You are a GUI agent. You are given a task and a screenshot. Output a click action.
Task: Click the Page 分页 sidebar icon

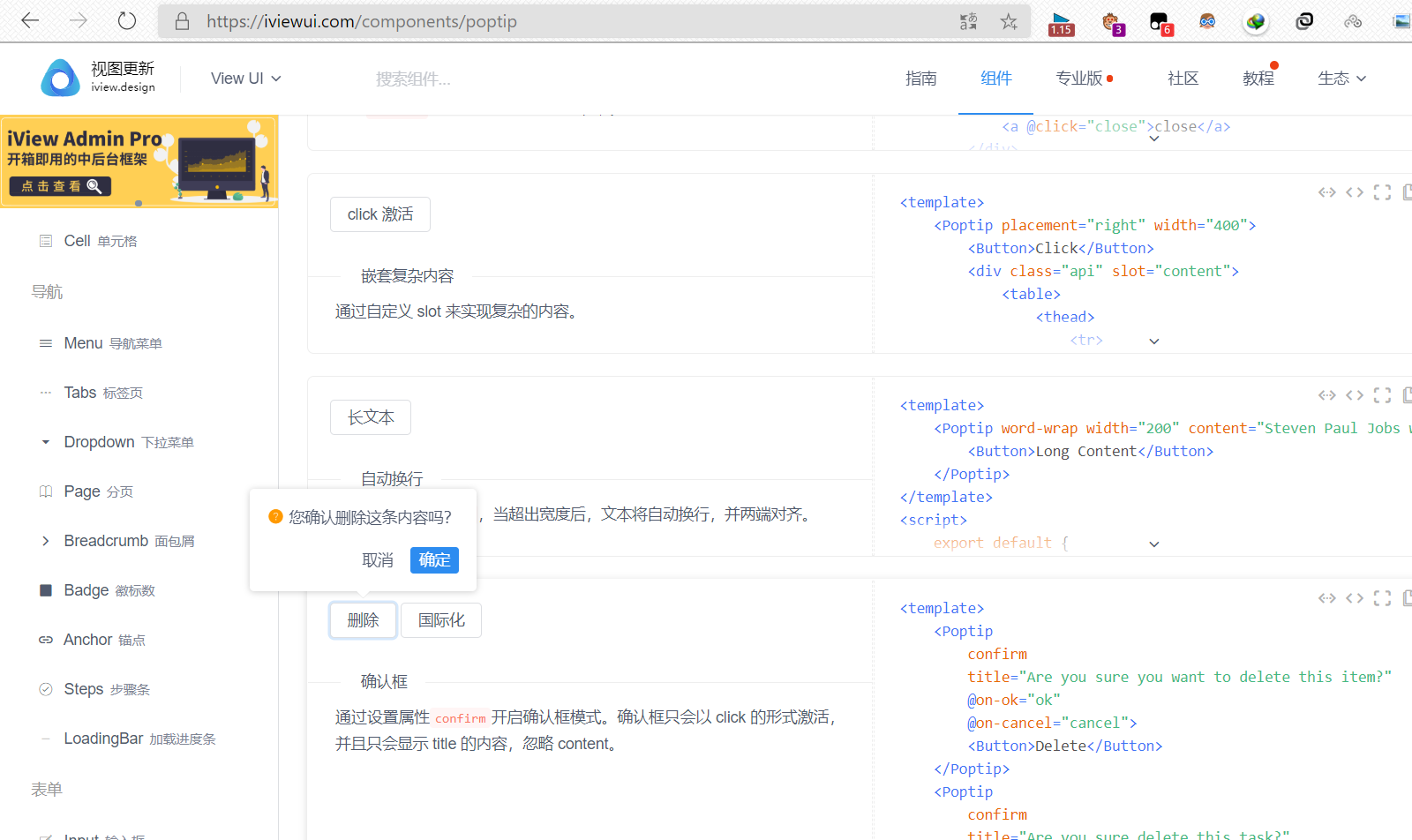(x=46, y=491)
